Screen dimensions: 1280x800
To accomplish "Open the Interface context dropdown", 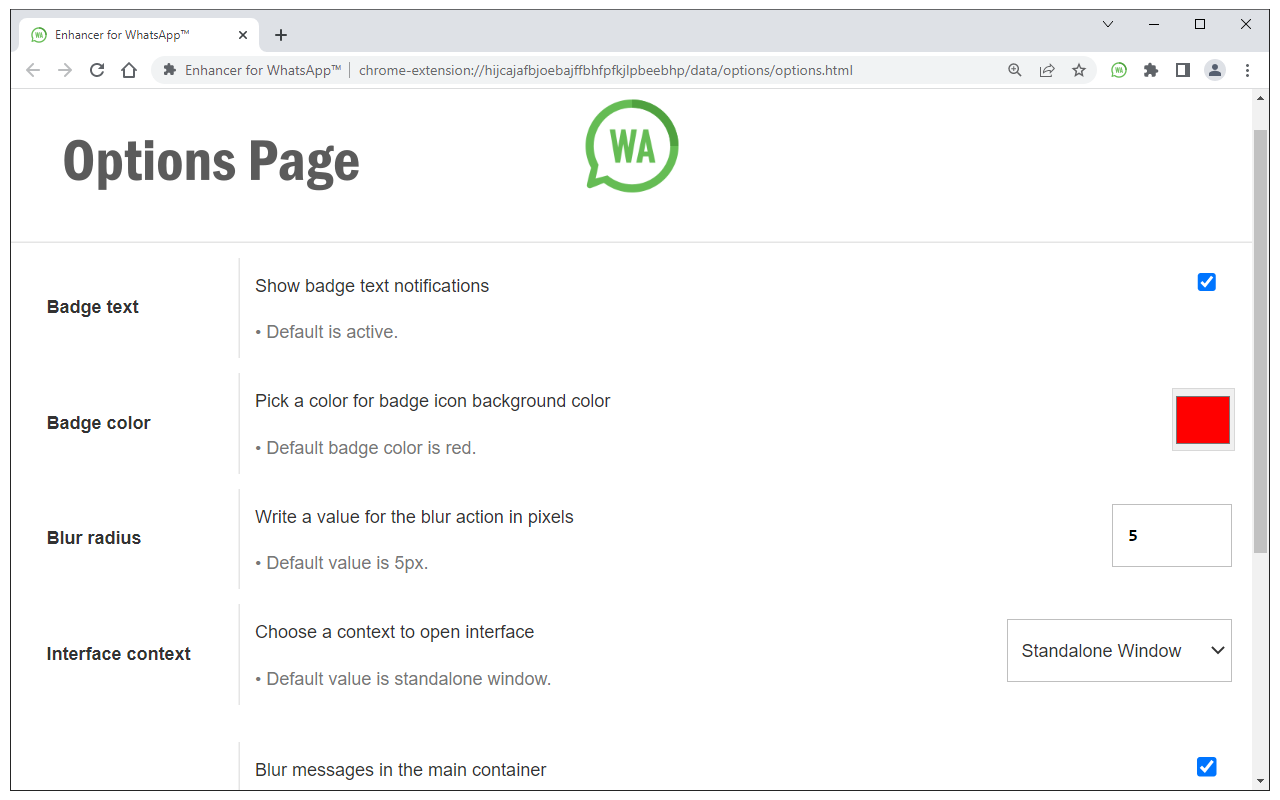I will pos(1118,650).
